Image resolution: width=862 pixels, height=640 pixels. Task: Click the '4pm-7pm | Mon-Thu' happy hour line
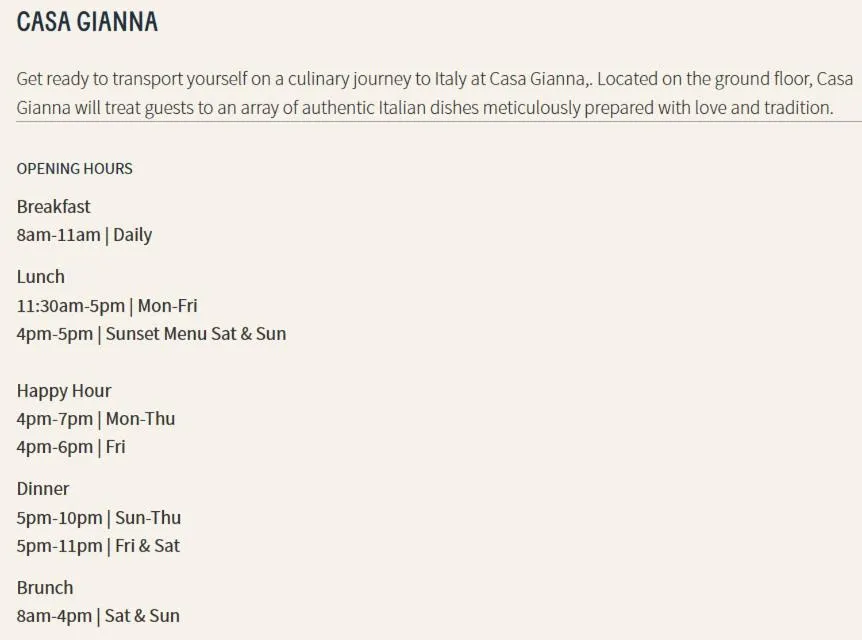coord(95,418)
